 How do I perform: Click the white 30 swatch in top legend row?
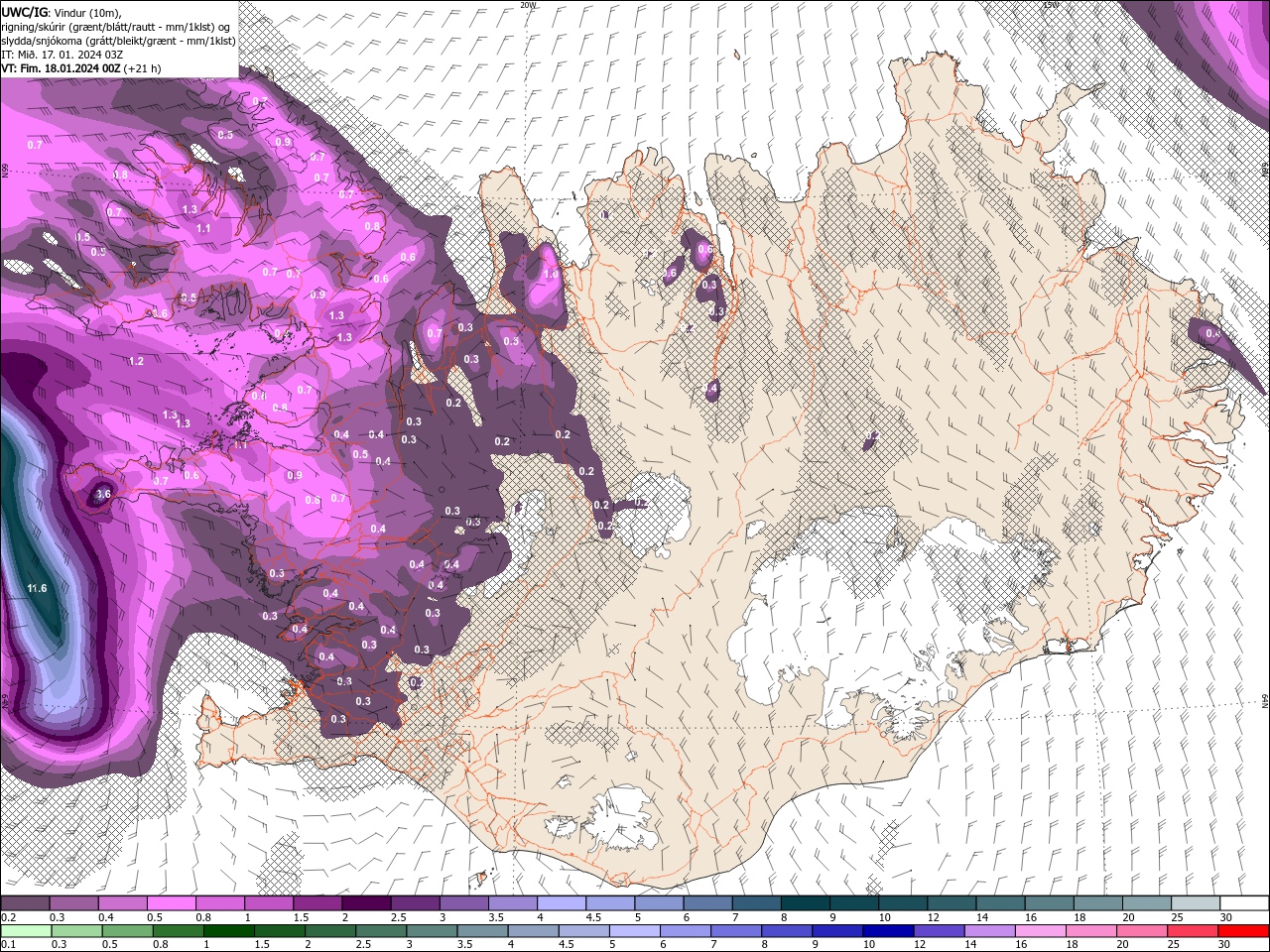click(1244, 903)
